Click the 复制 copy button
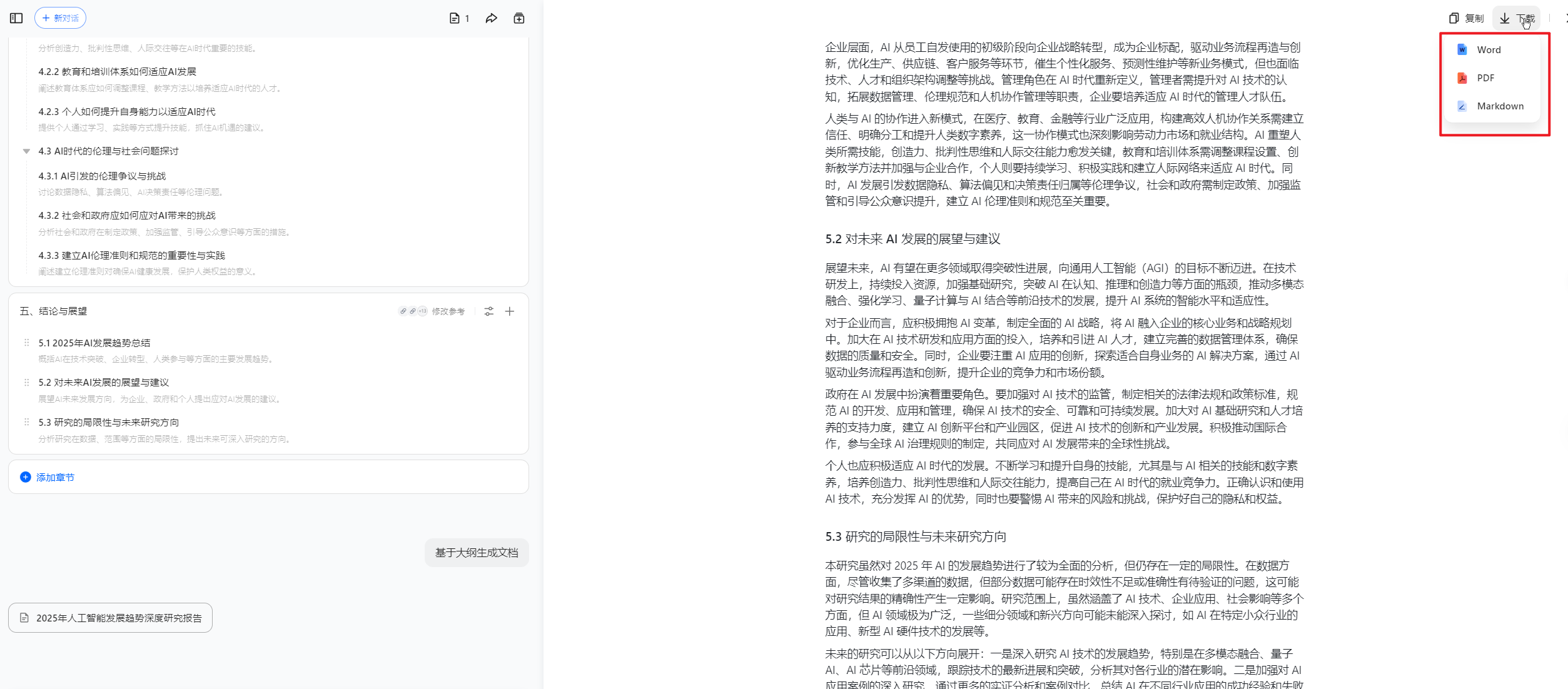1568x689 pixels. (x=1467, y=18)
